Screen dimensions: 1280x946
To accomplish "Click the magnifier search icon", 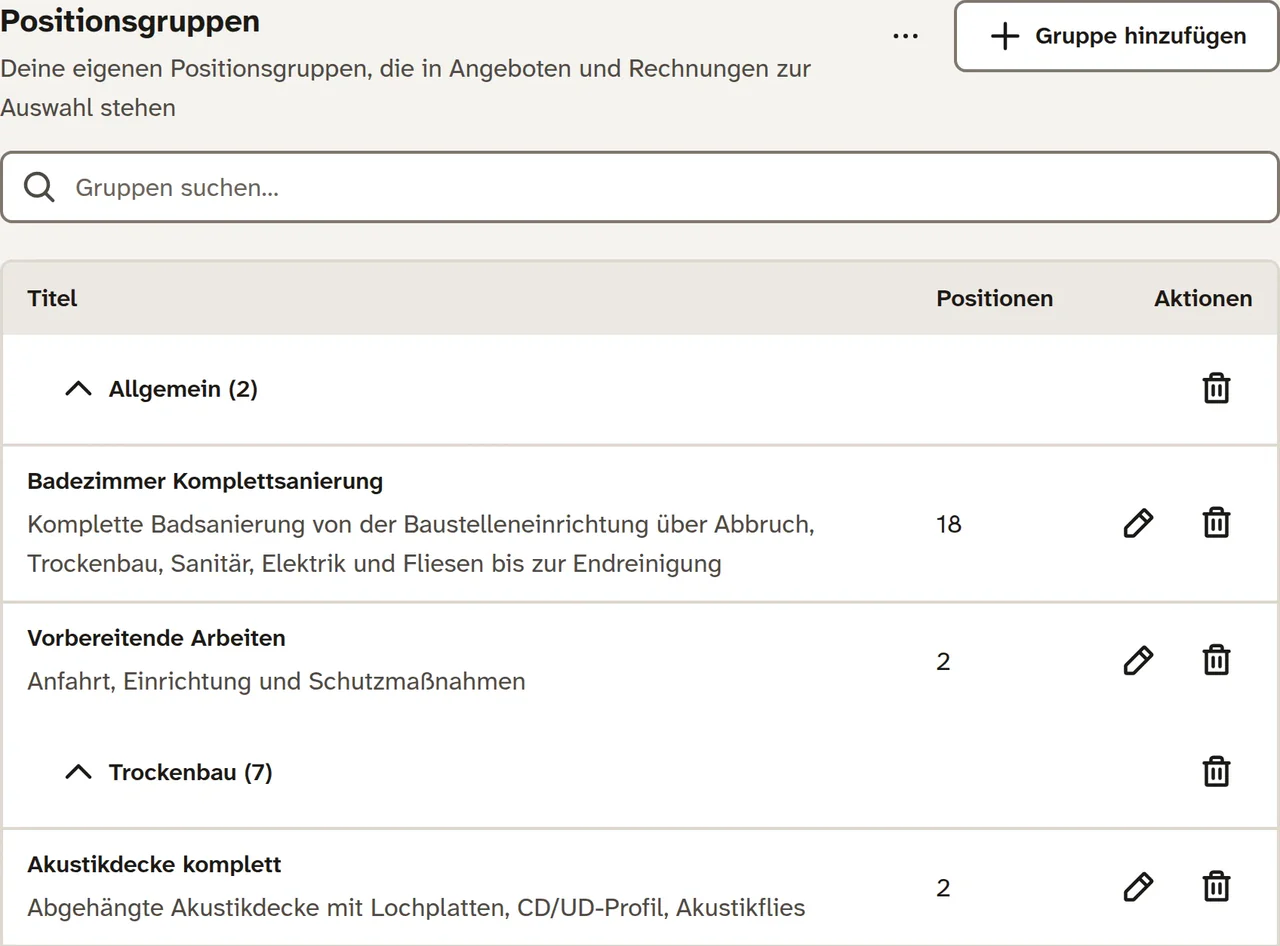I will click(39, 187).
